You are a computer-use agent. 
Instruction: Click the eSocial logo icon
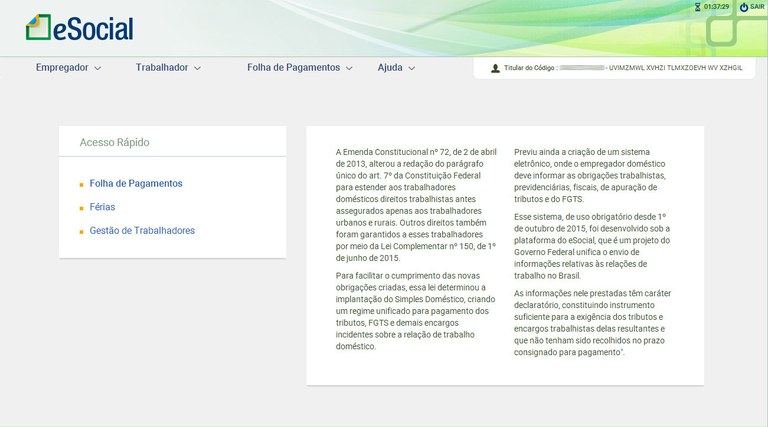(38, 27)
